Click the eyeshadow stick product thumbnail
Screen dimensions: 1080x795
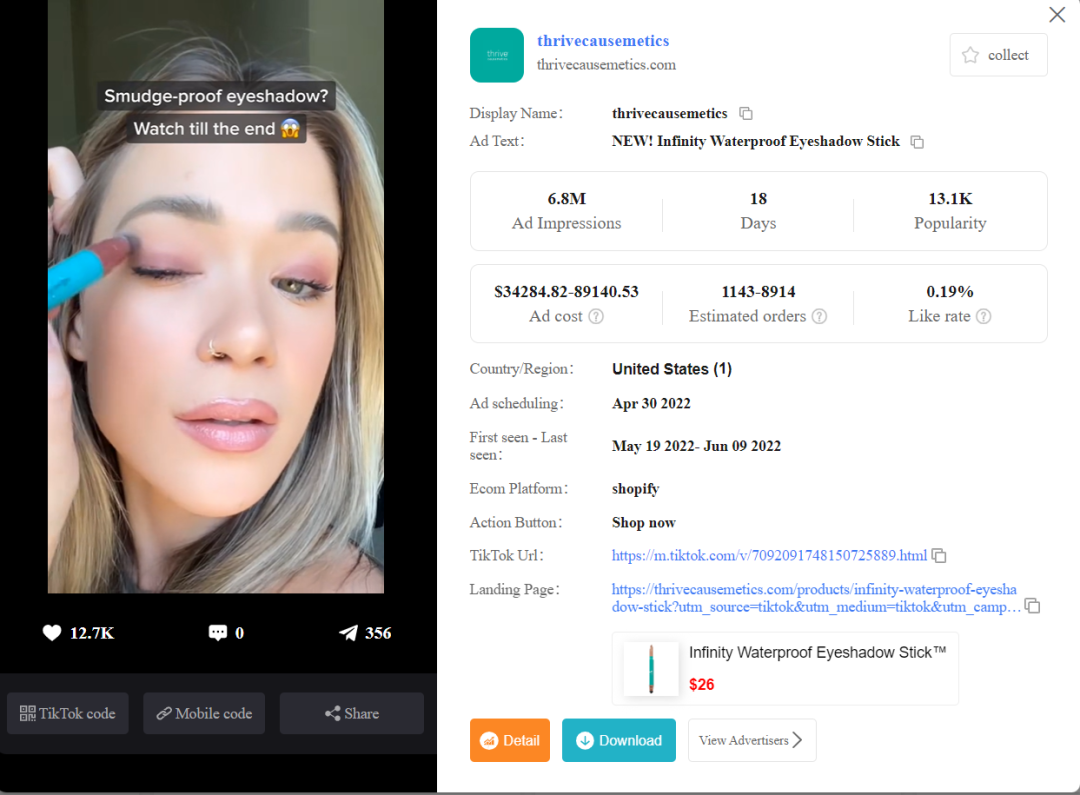coord(651,668)
